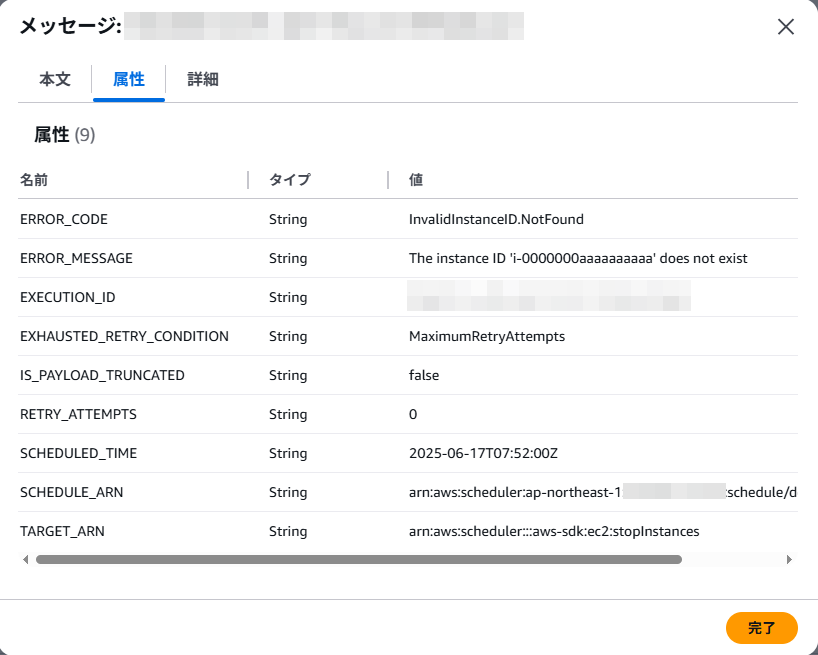
Task: Click the scroll right arrow
Action: coord(789,560)
